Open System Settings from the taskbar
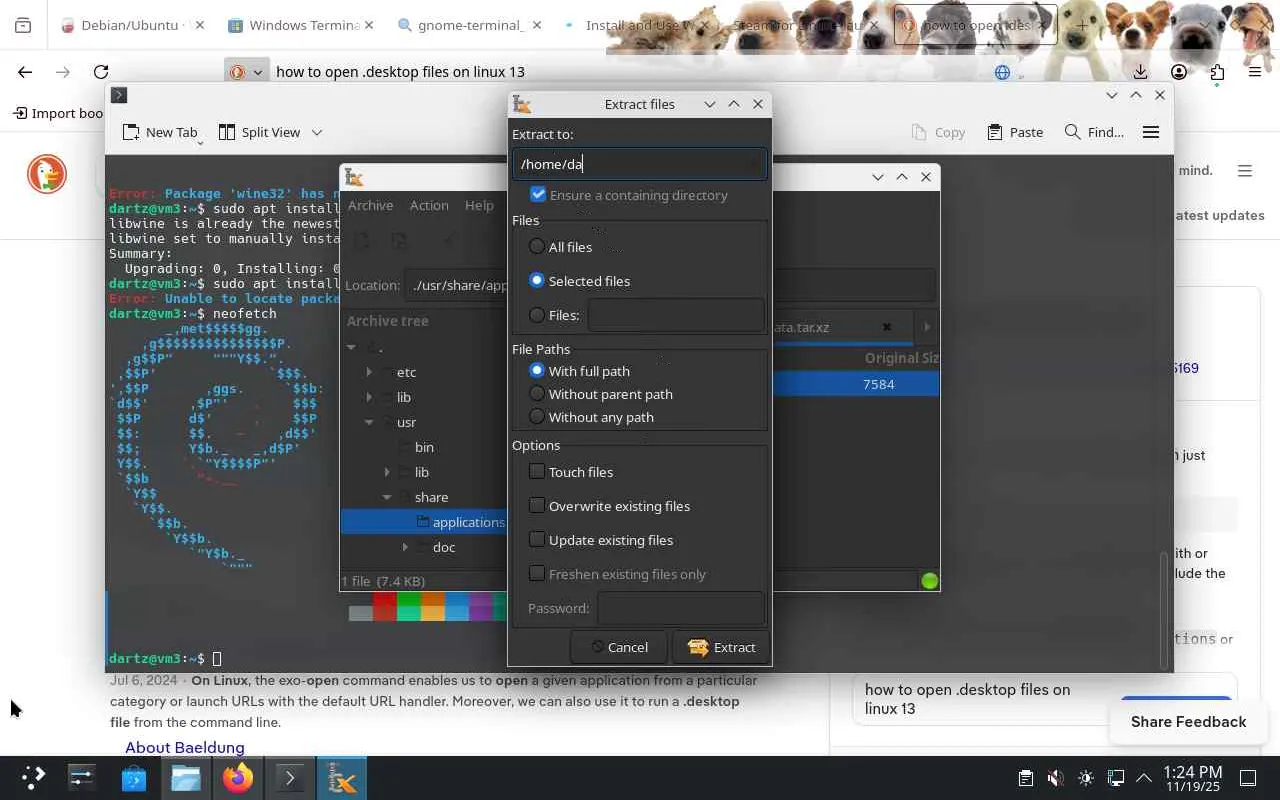 pos(81,777)
